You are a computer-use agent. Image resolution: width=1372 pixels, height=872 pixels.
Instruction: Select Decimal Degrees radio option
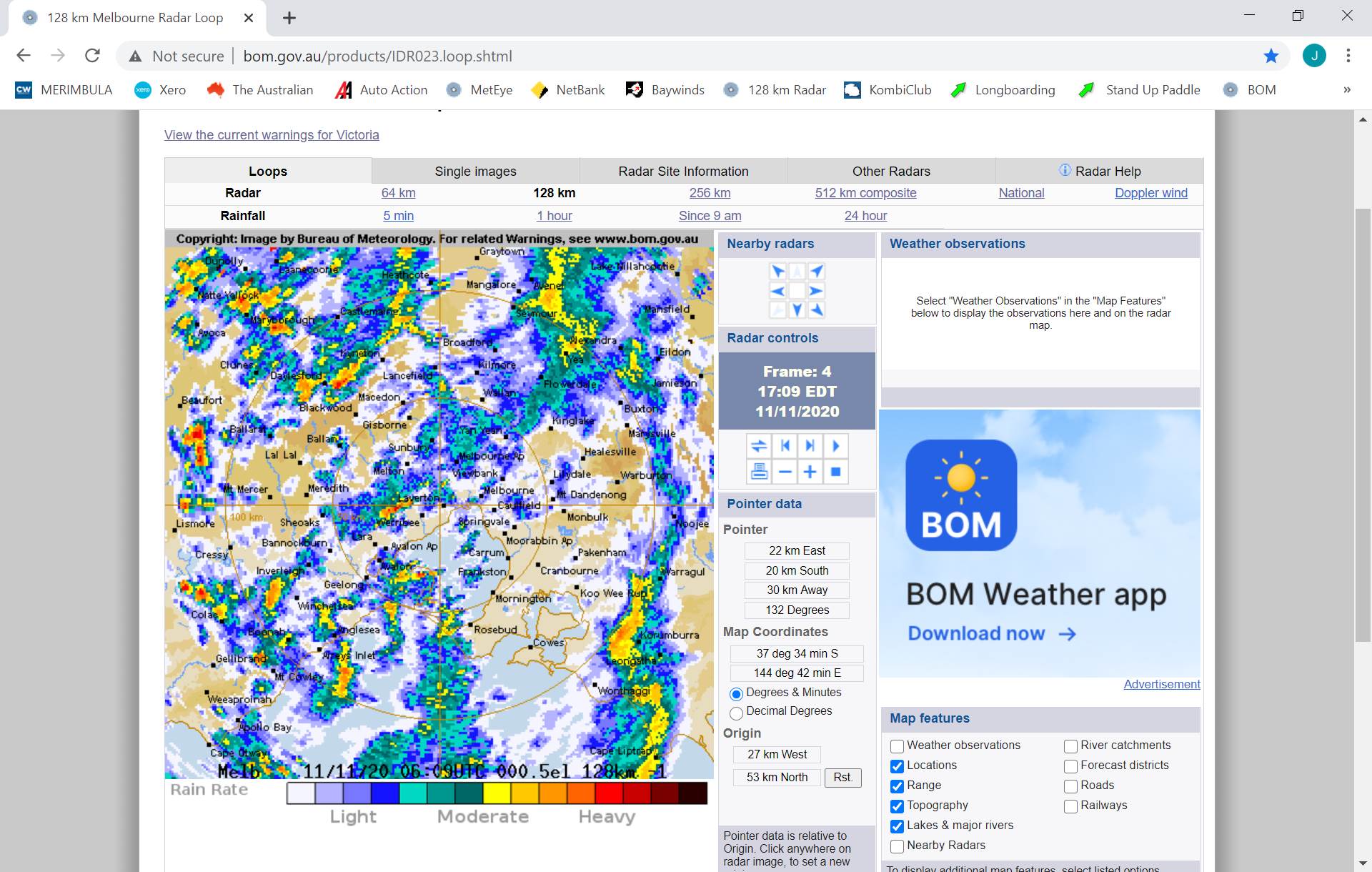[x=736, y=713]
